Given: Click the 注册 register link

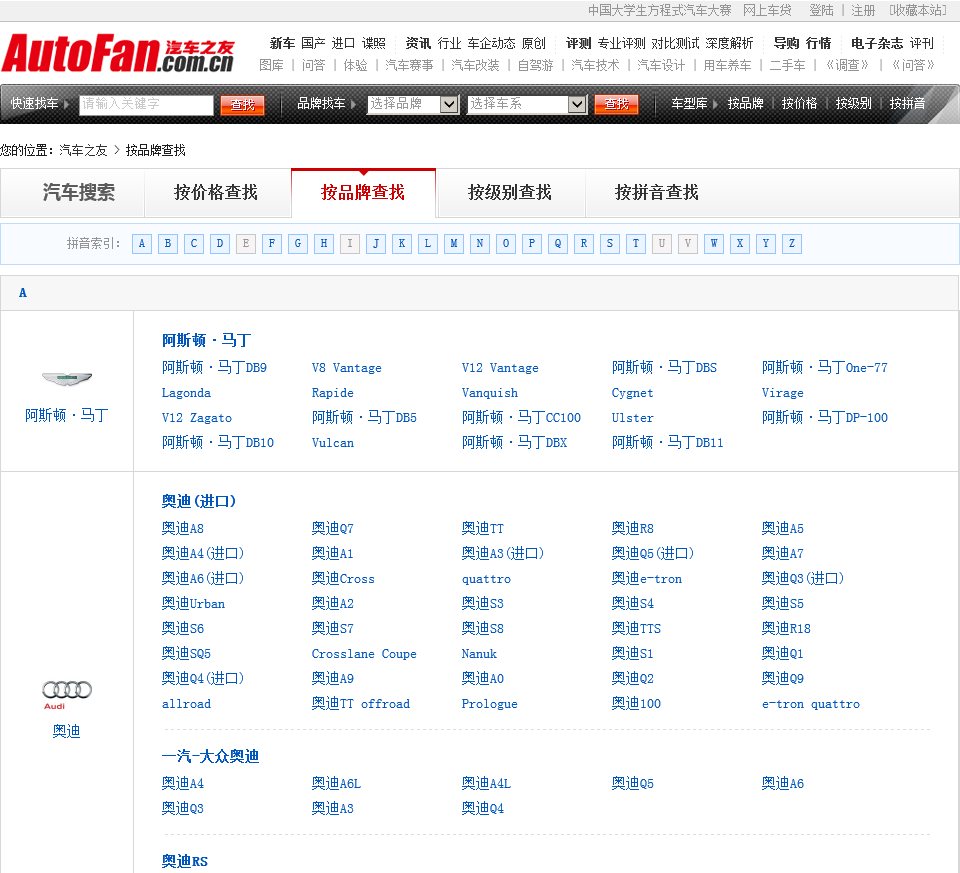Looking at the screenshot, I should (863, 10).
